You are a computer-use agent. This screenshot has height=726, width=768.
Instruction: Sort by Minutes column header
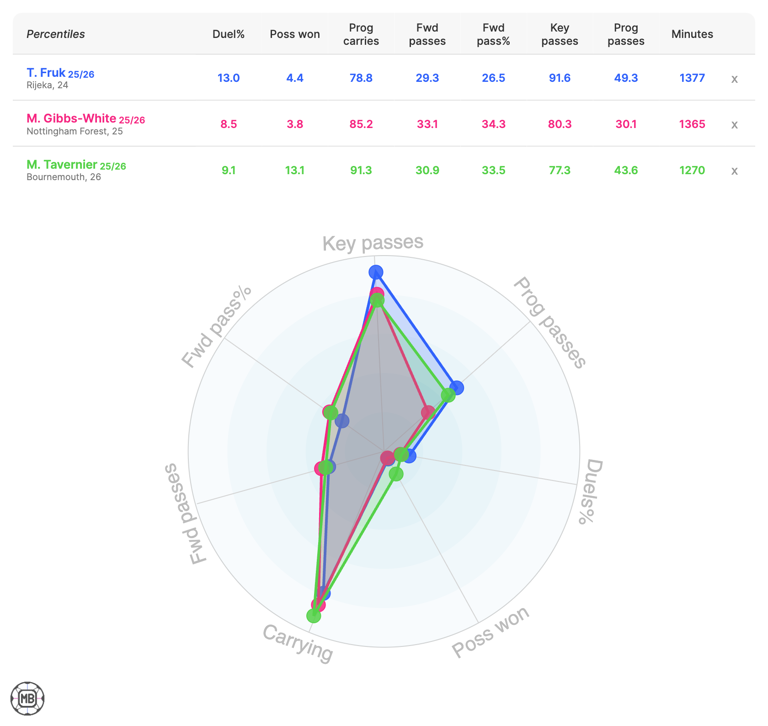(692, 34)
